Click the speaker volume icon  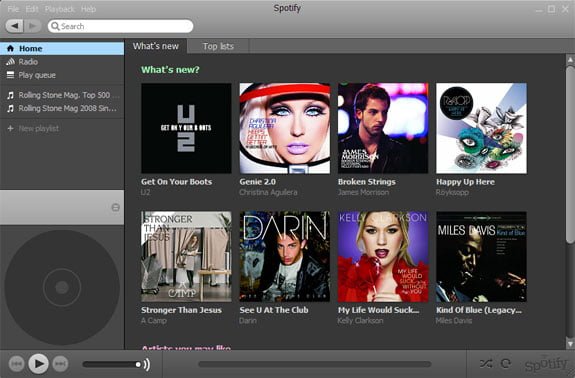147,364
